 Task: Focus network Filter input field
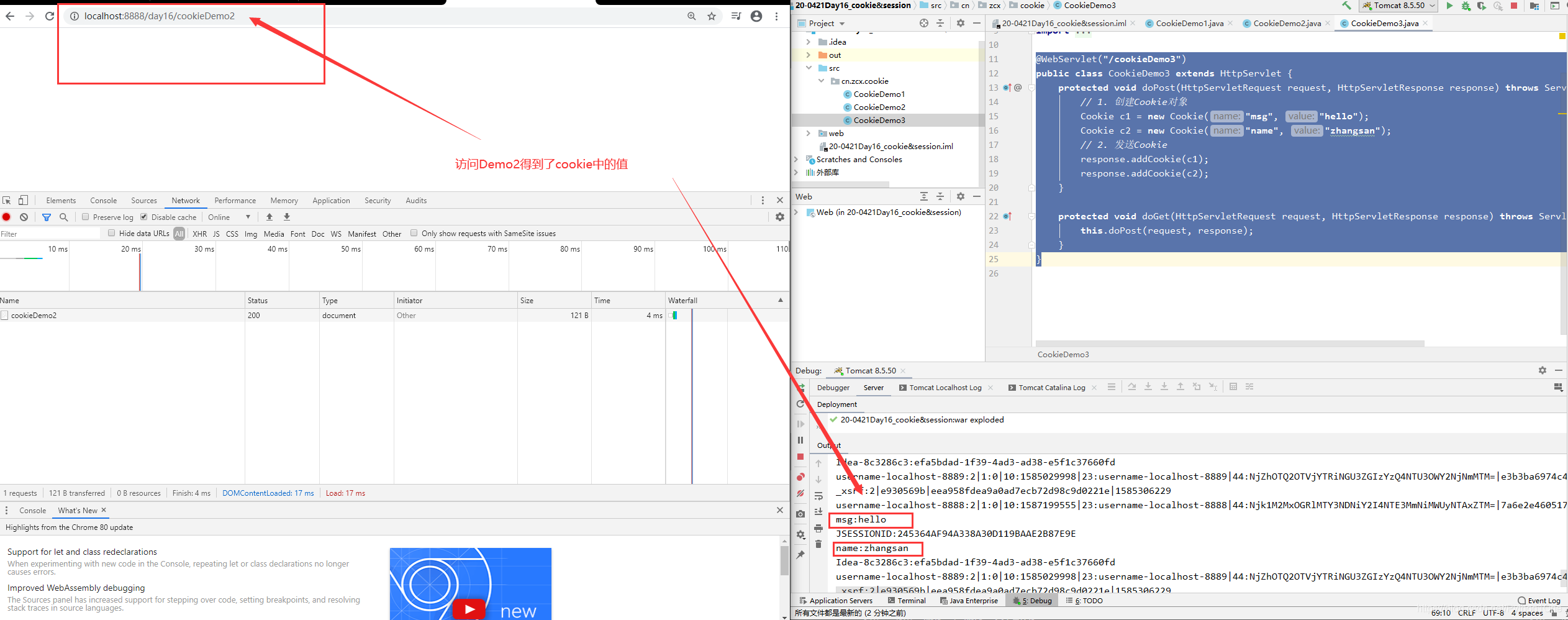pos(50,234)
